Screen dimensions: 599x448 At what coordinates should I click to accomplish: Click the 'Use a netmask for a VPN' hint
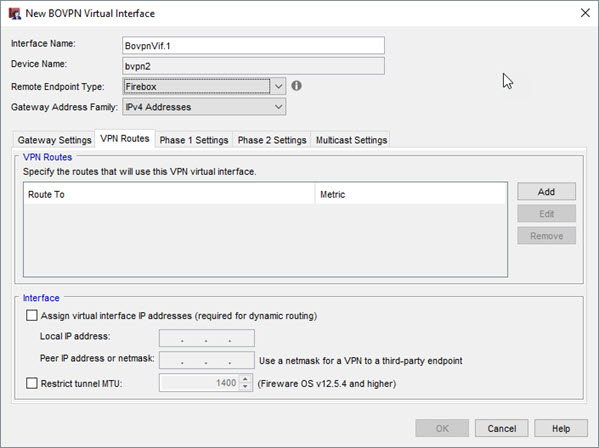click(x=361, y=361)
